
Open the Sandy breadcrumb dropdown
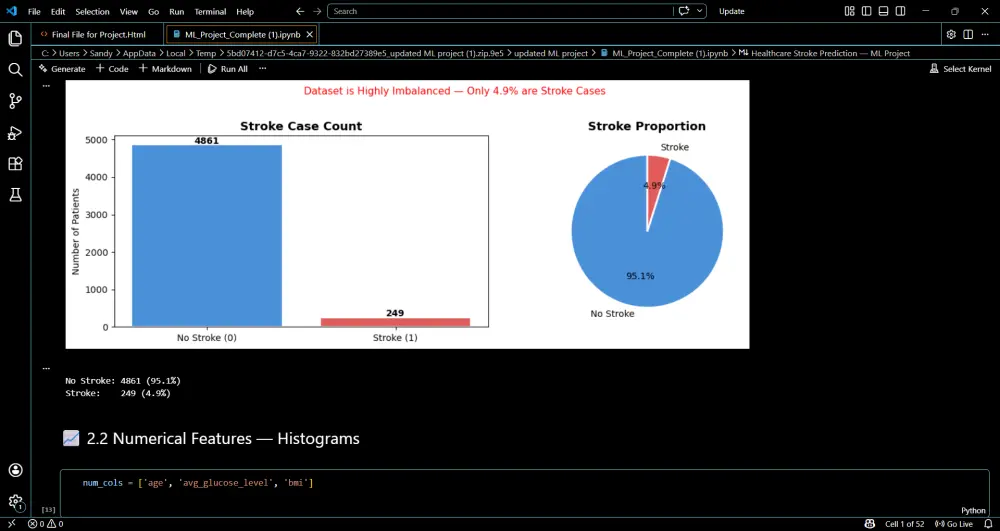coord(102,54)
